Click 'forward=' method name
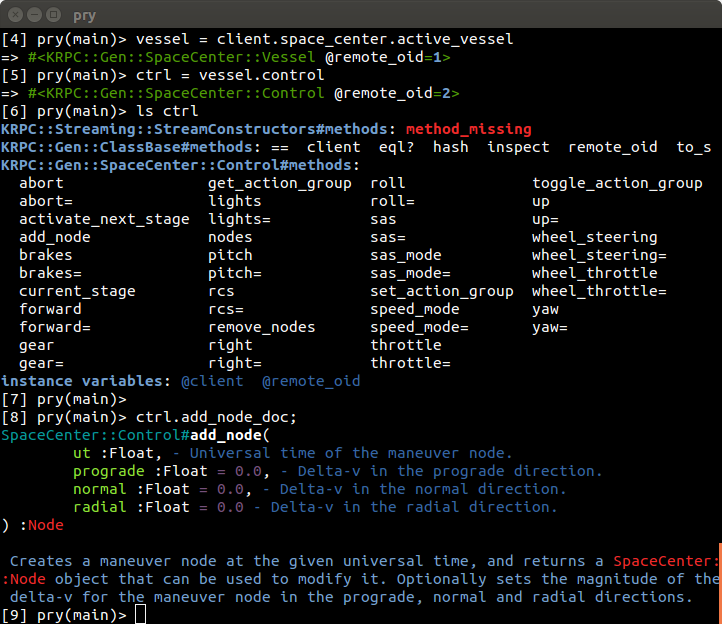Image resolution: width=722 pixels, height=624 pixels. tap(55, 327)
